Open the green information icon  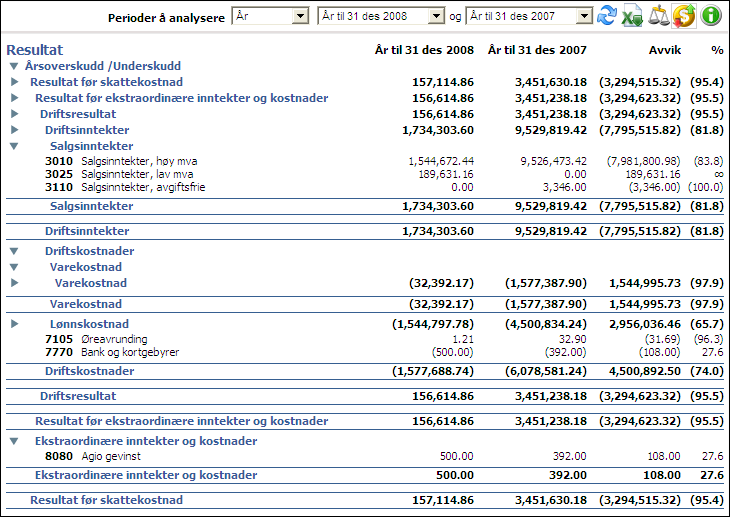pyautogui.click(x=710, y=16)
